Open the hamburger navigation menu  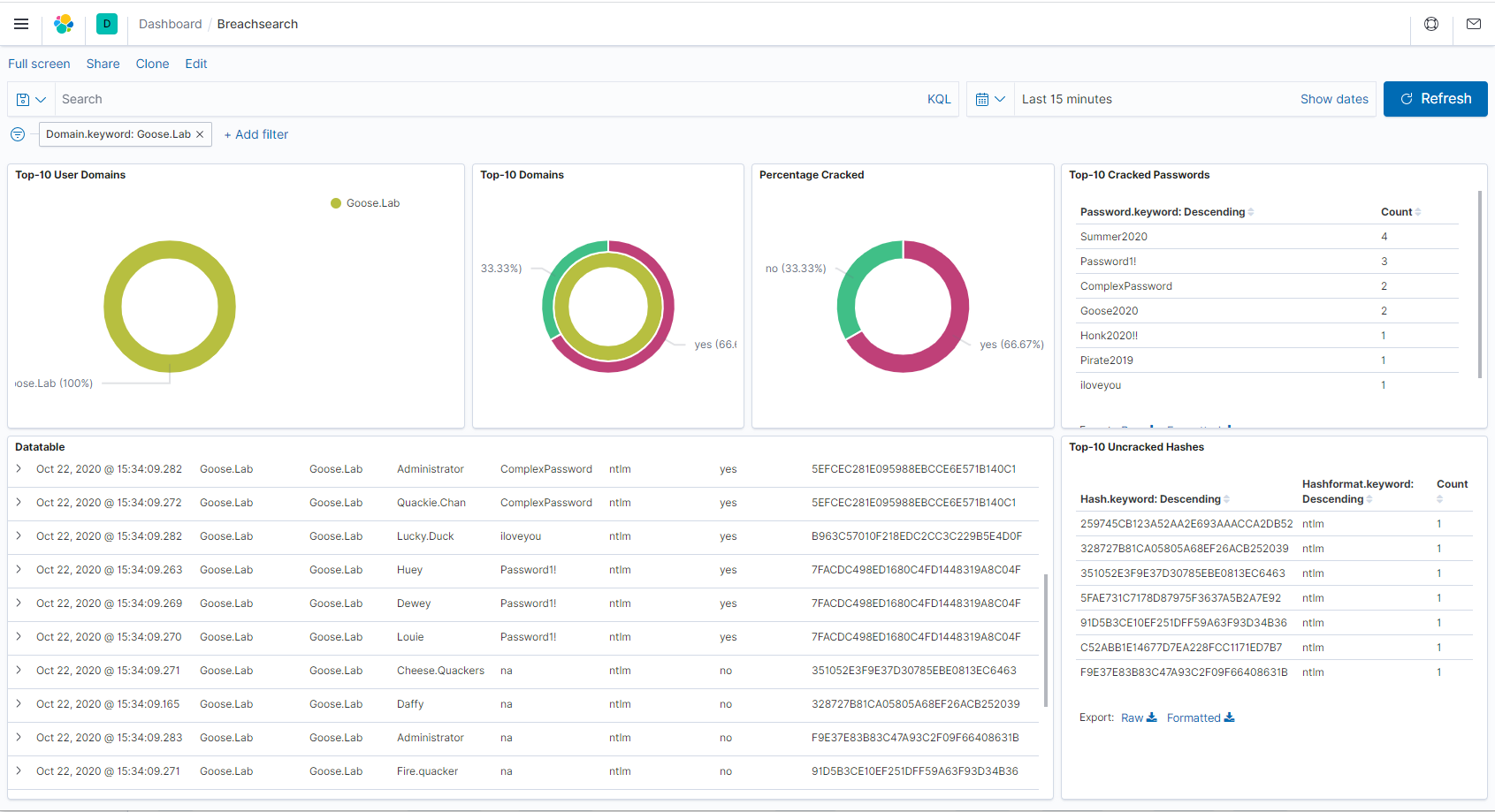pyautogui.click(x=21, y=24)
